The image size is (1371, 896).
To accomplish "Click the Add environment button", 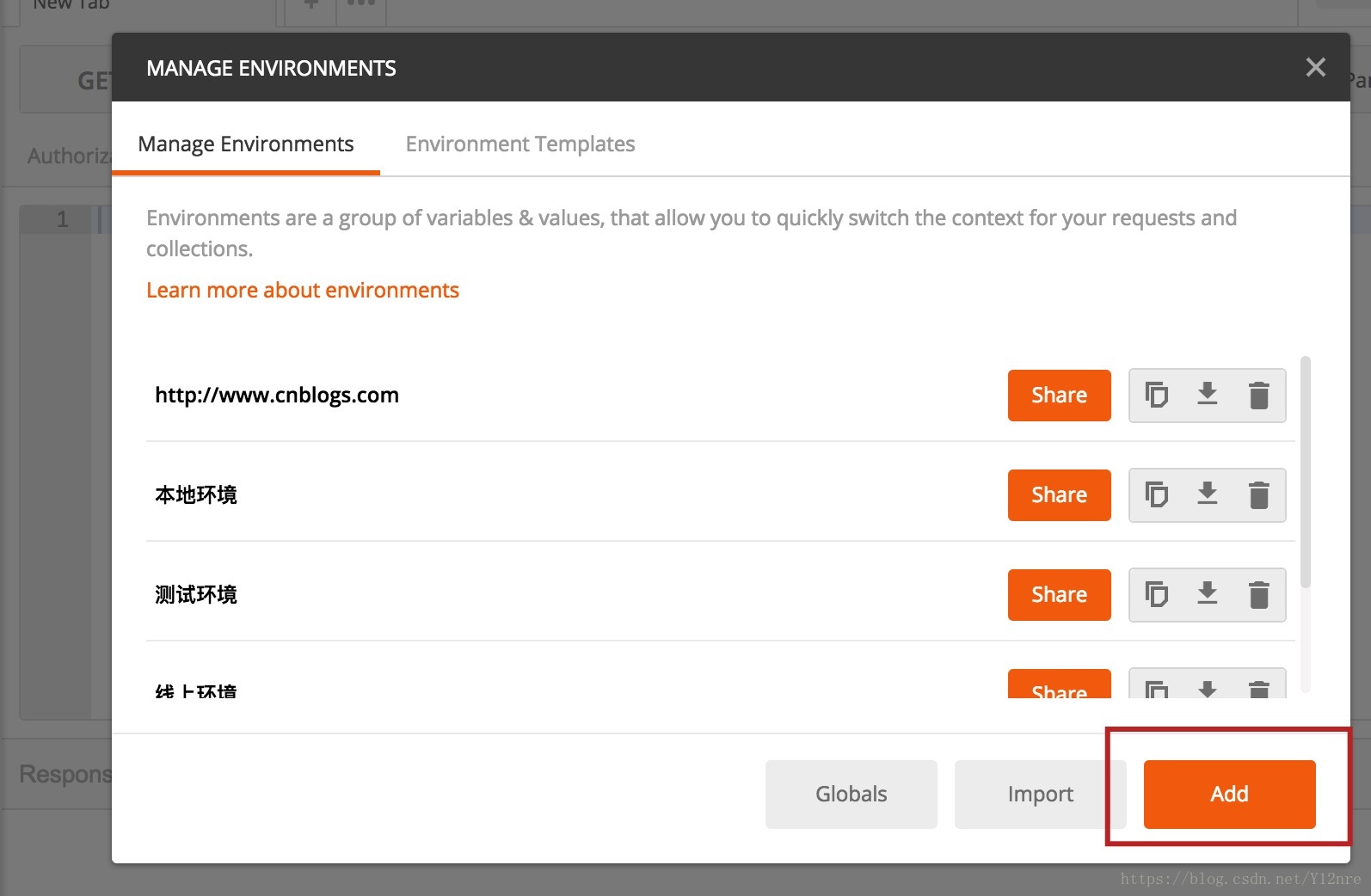I will click(1229, 795).
